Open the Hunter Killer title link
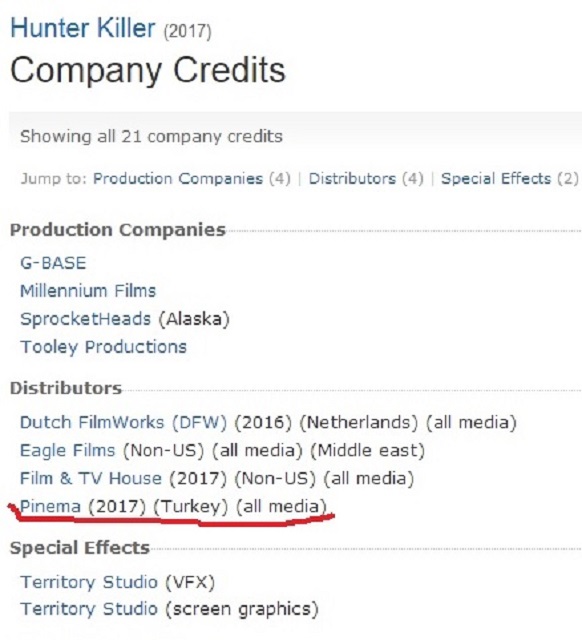The width and height of the screenshot is (582, 640). (82, 28)
